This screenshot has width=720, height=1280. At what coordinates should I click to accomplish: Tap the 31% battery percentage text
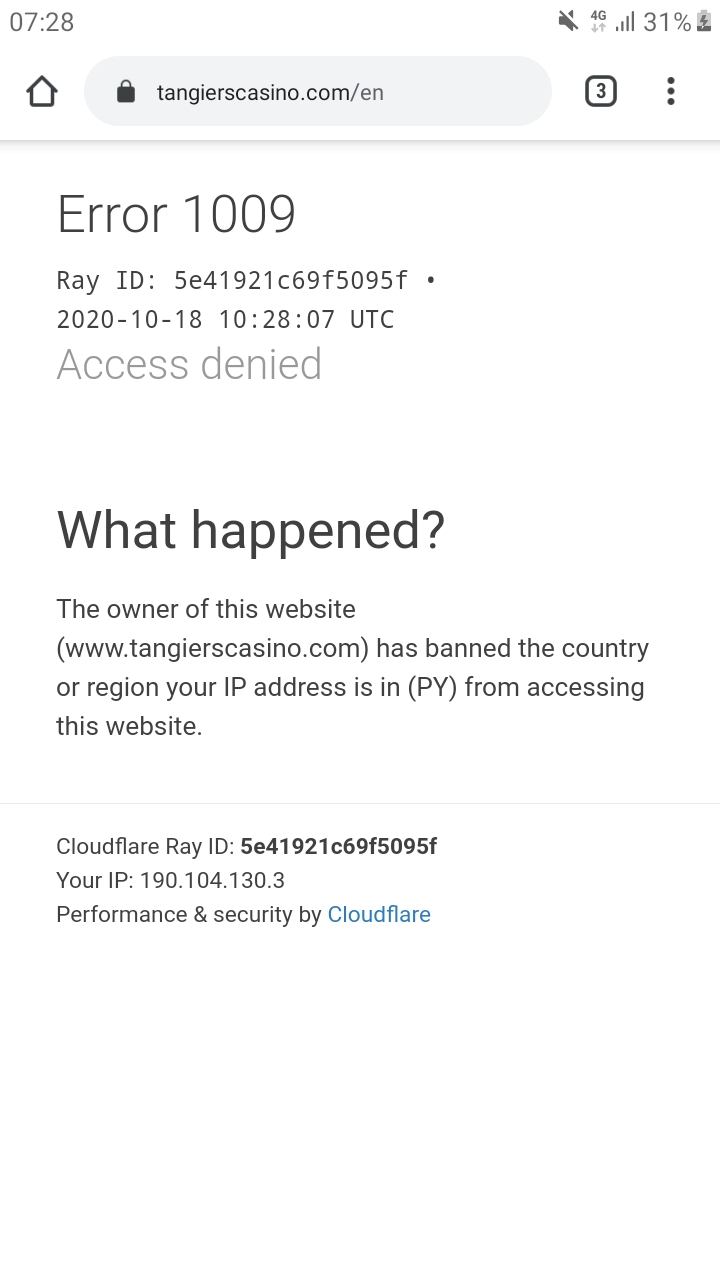666,22
